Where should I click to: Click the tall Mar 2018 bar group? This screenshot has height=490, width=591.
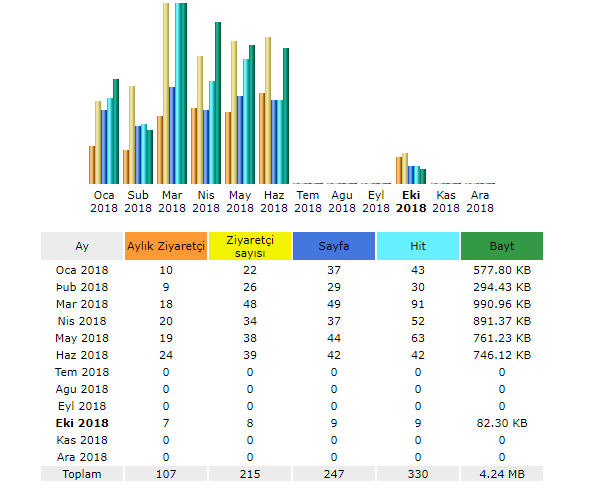(x=172, y=93)
